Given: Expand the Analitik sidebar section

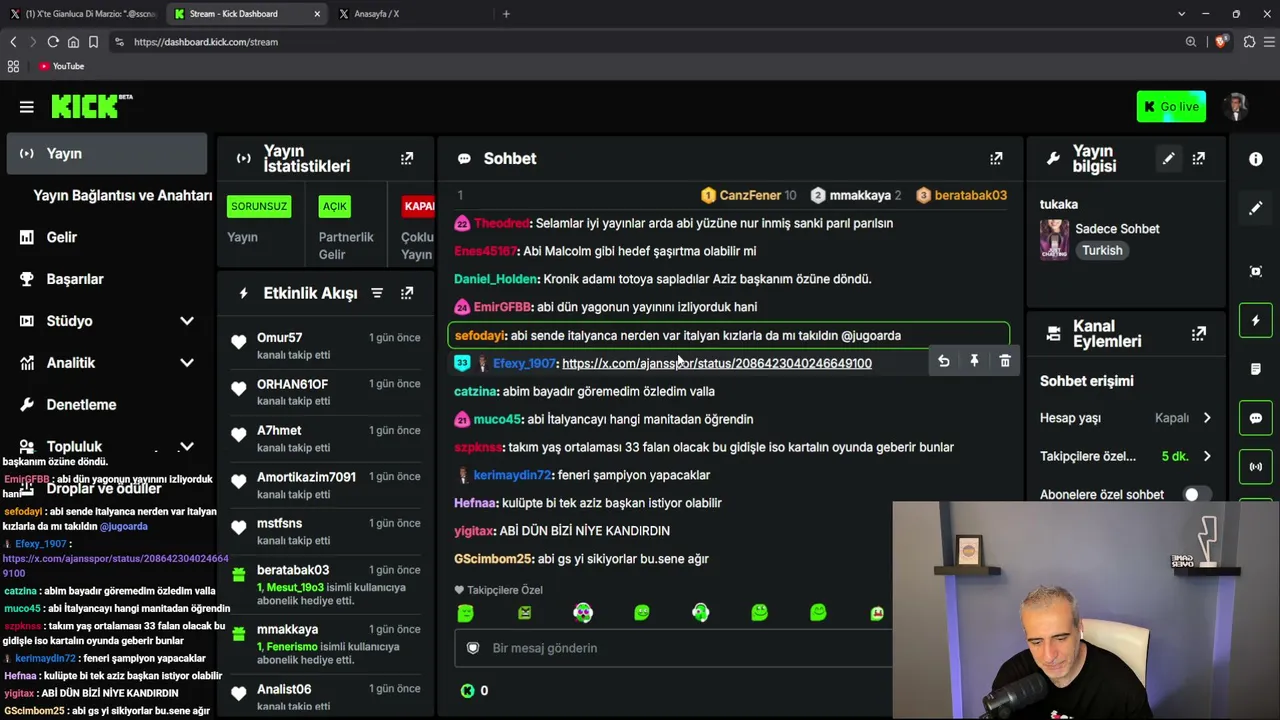Looking at the screenshot, I should coord(186,363).
